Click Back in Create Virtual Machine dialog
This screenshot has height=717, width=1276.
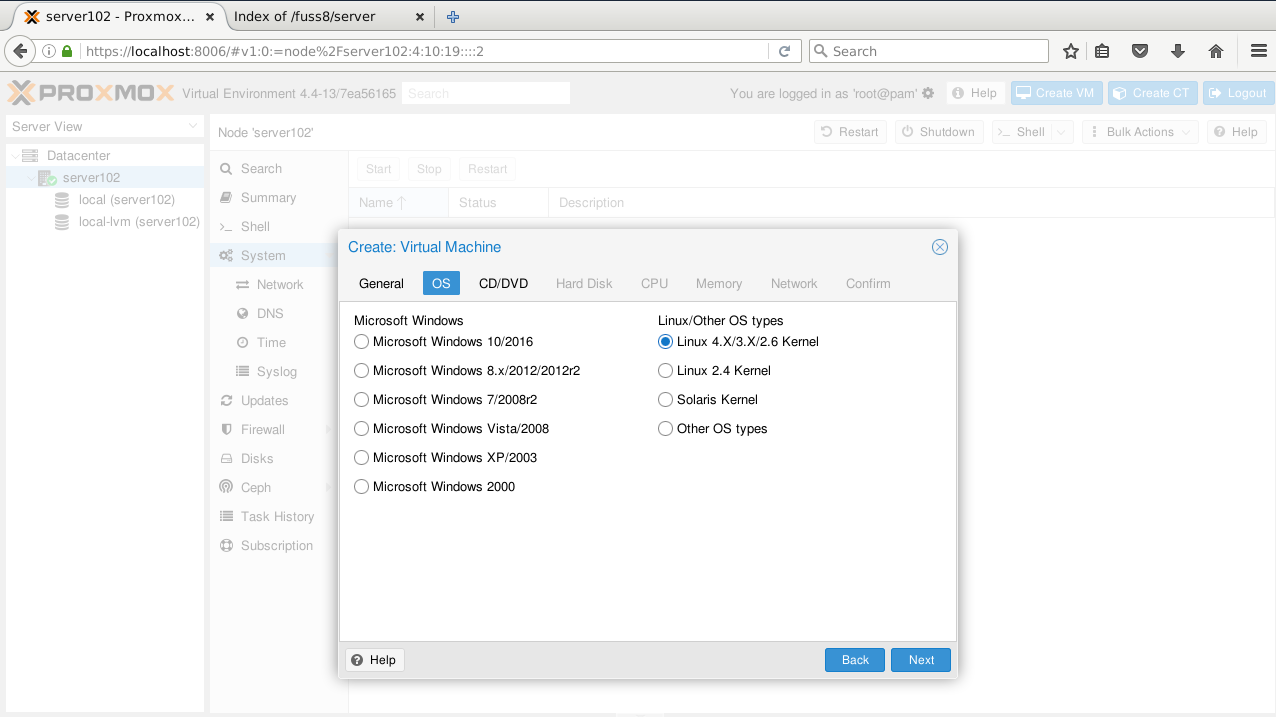coord(855,660)
